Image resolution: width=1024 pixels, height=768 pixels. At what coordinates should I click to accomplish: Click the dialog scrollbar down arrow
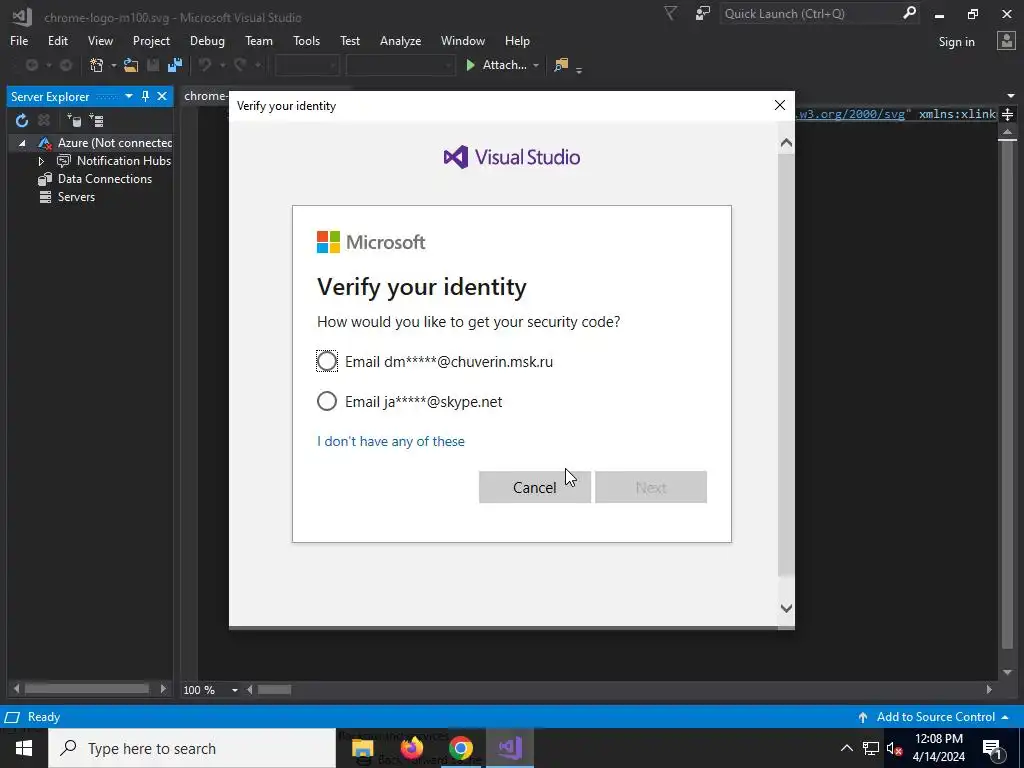tap(786, 608)
